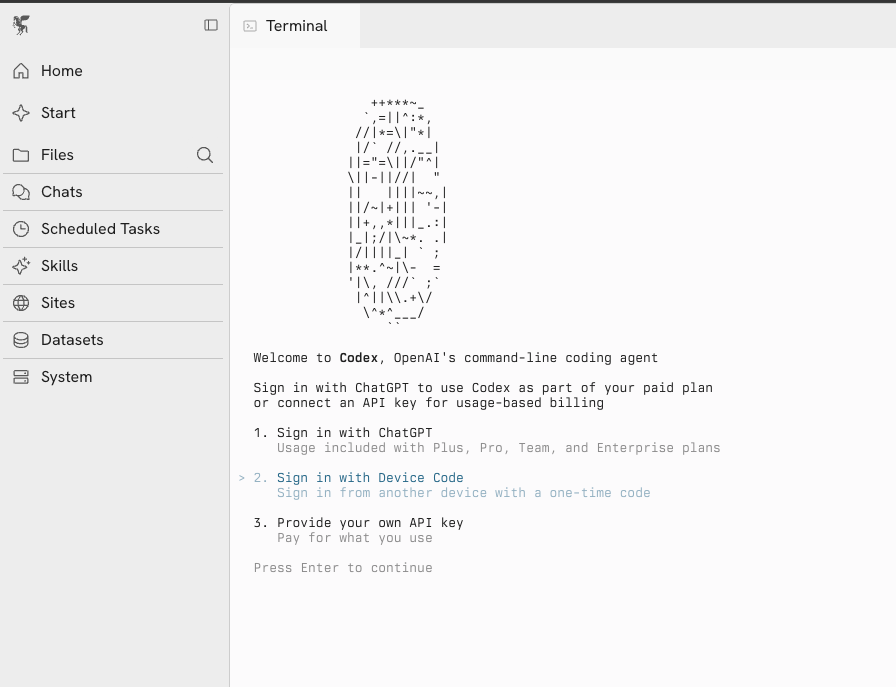This screenshot has width=896, height=687.
Task: Click the Skills sparkles icon
Action: (21, 266)
